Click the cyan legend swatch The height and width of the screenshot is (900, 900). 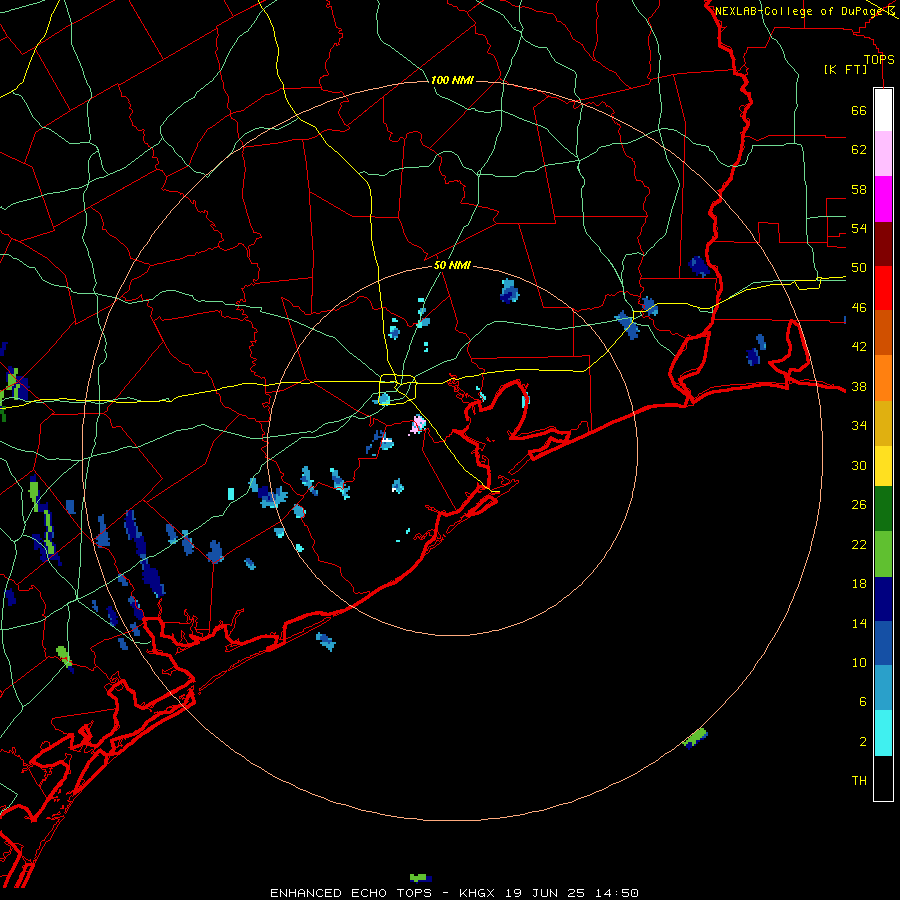coord(883,733)
